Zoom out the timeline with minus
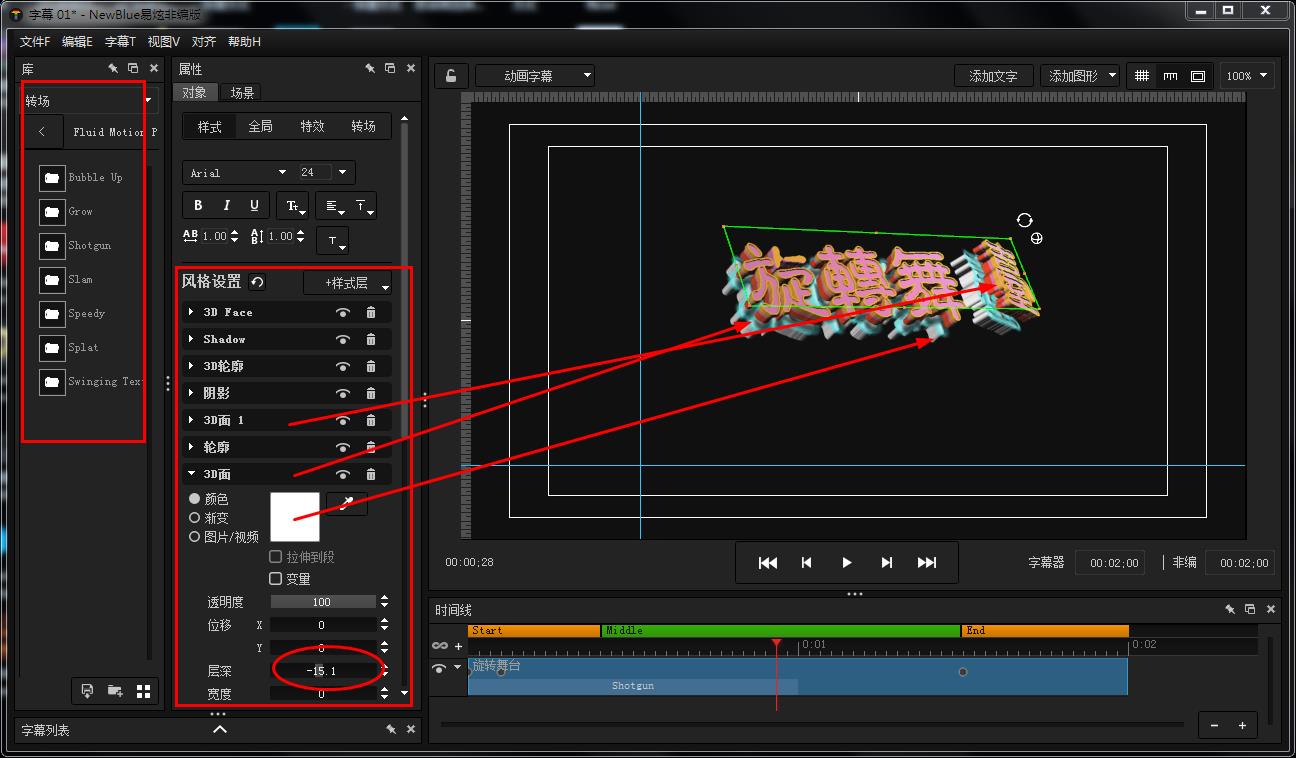1296x758 pixels. [1214, 726]
